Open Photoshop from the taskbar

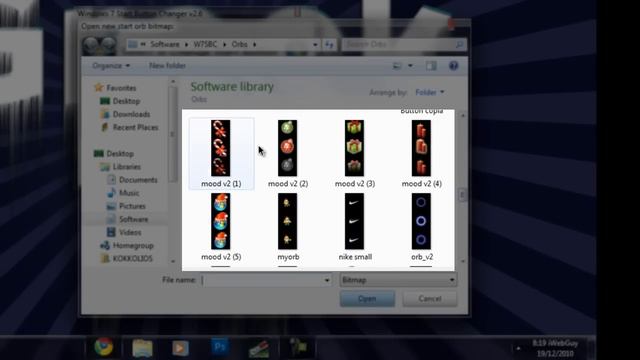coord(220,348)
